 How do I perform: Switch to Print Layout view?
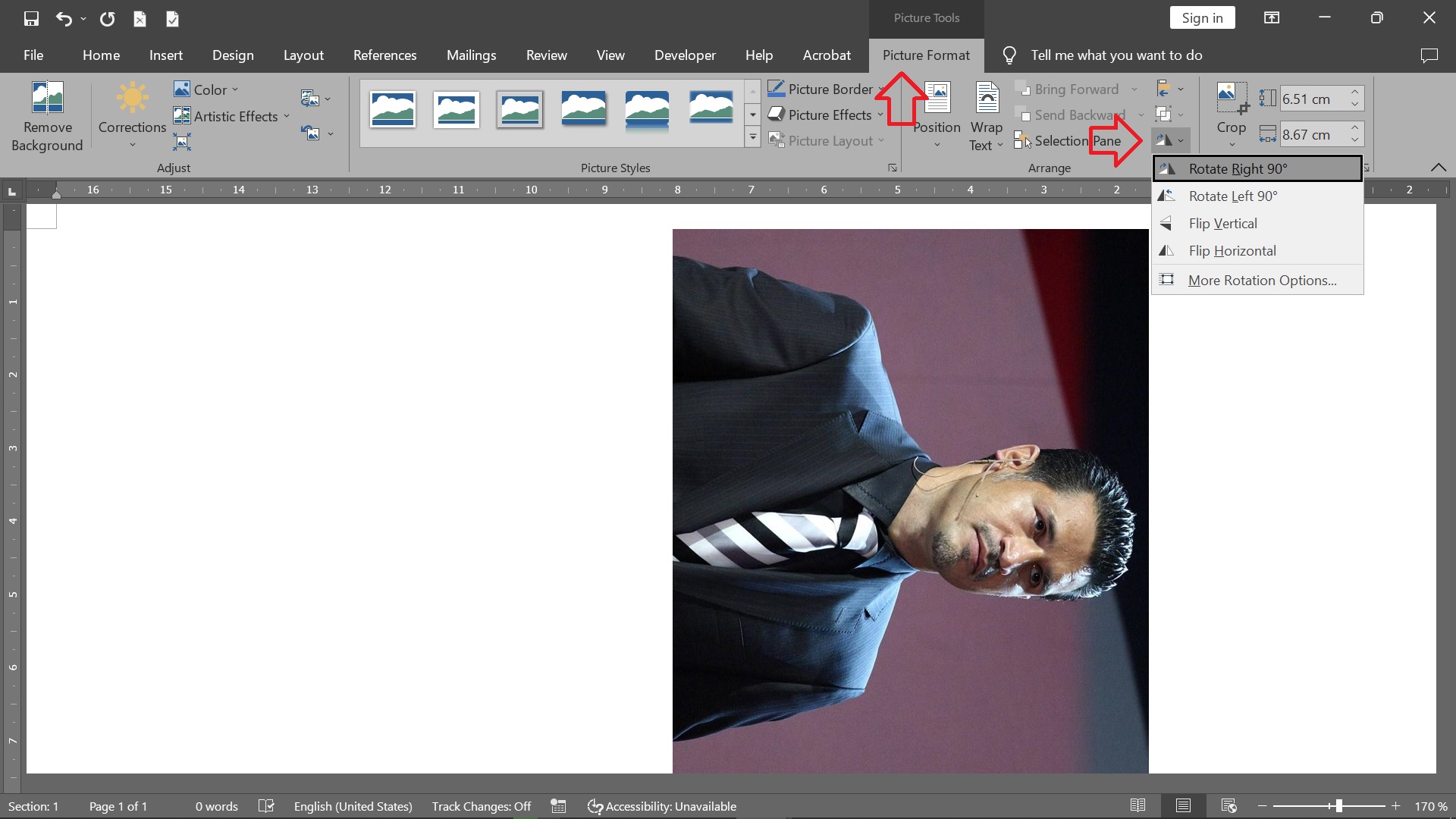(x=1183, y=805)
